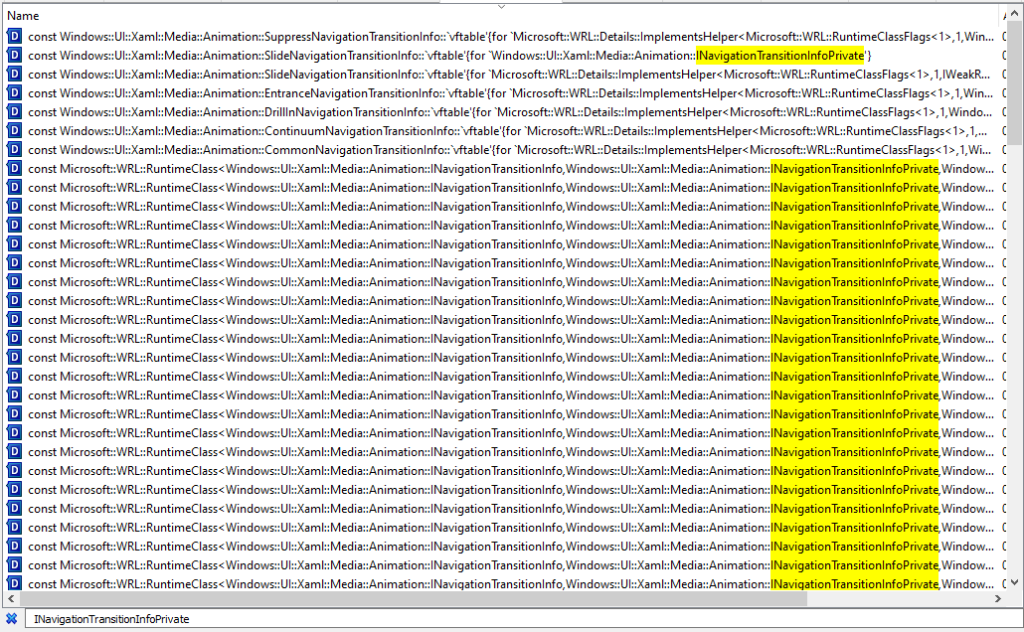Click the D icon beside DrillInNavigationTransitionInfo entry
The width and height of the screenshot is (1024, 632).
coord(15,112)
